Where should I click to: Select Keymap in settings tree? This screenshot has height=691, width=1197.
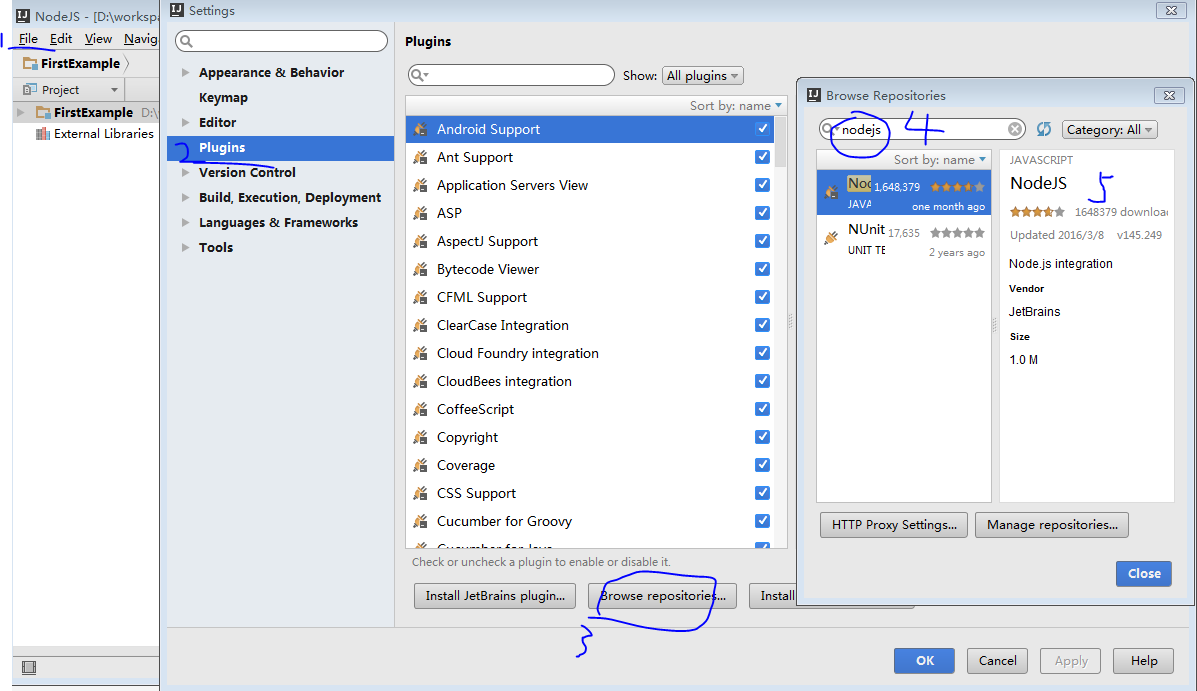[x=223, y=98]
